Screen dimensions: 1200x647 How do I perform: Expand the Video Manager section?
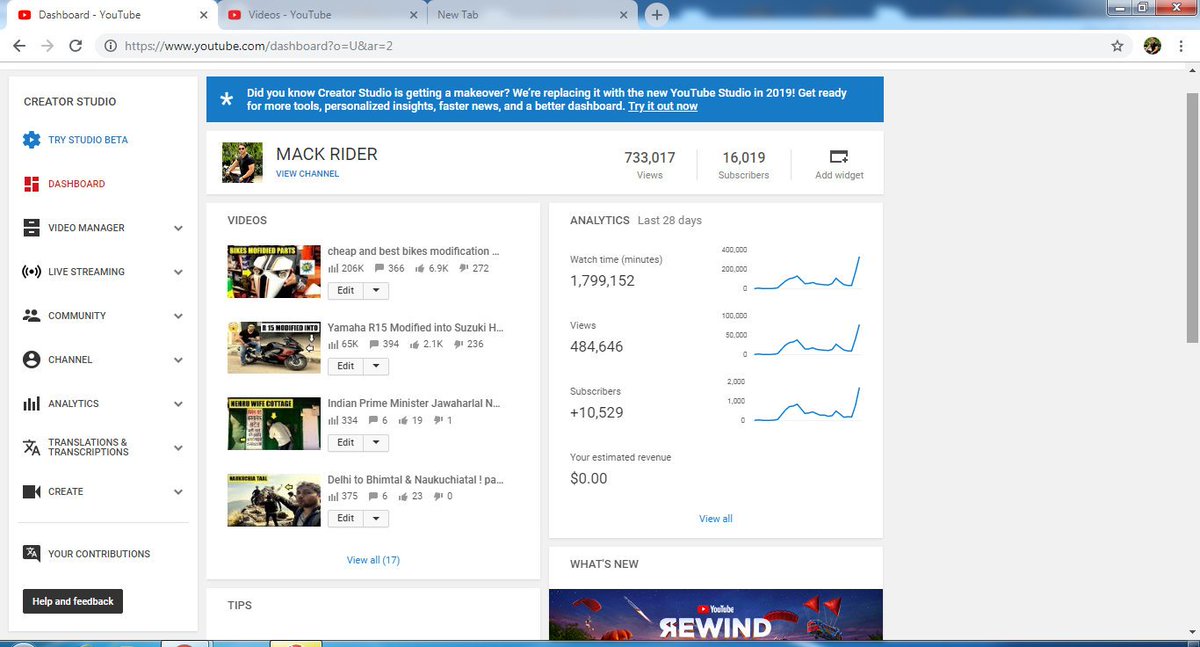pyautogui.click(x=178, y=228)
